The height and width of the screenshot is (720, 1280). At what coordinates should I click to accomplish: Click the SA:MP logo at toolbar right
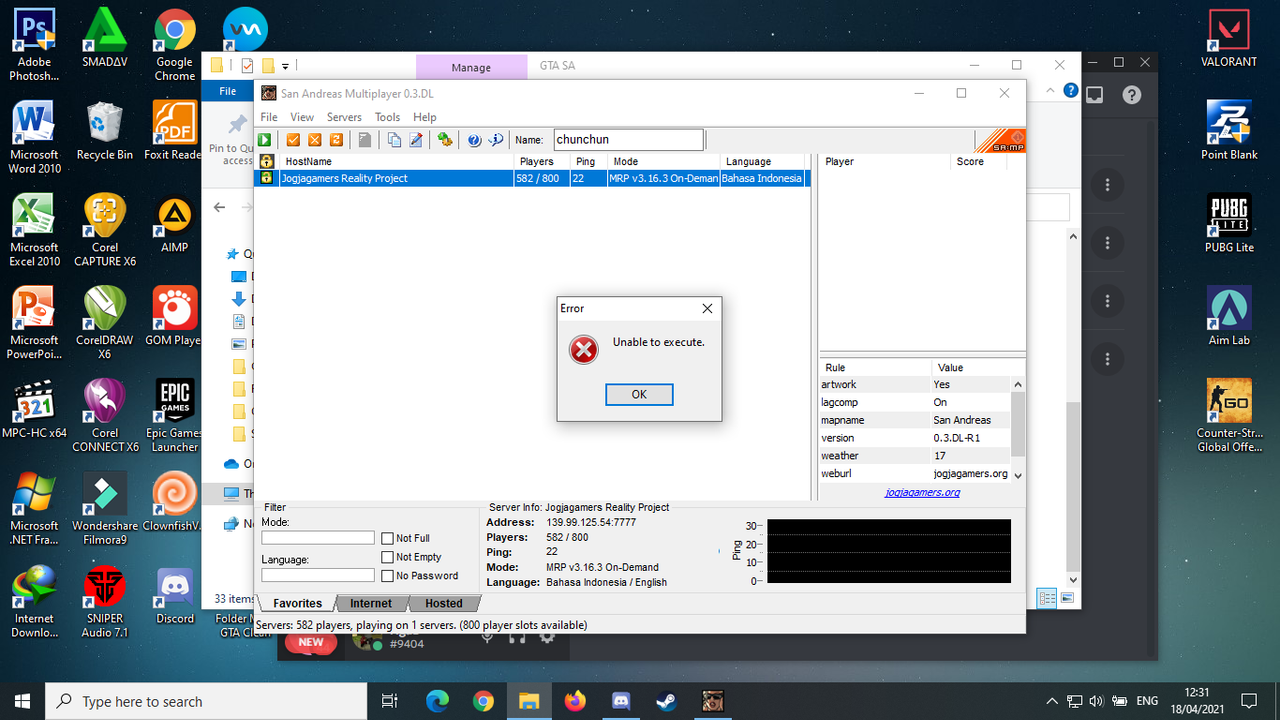click(1000, 141)
